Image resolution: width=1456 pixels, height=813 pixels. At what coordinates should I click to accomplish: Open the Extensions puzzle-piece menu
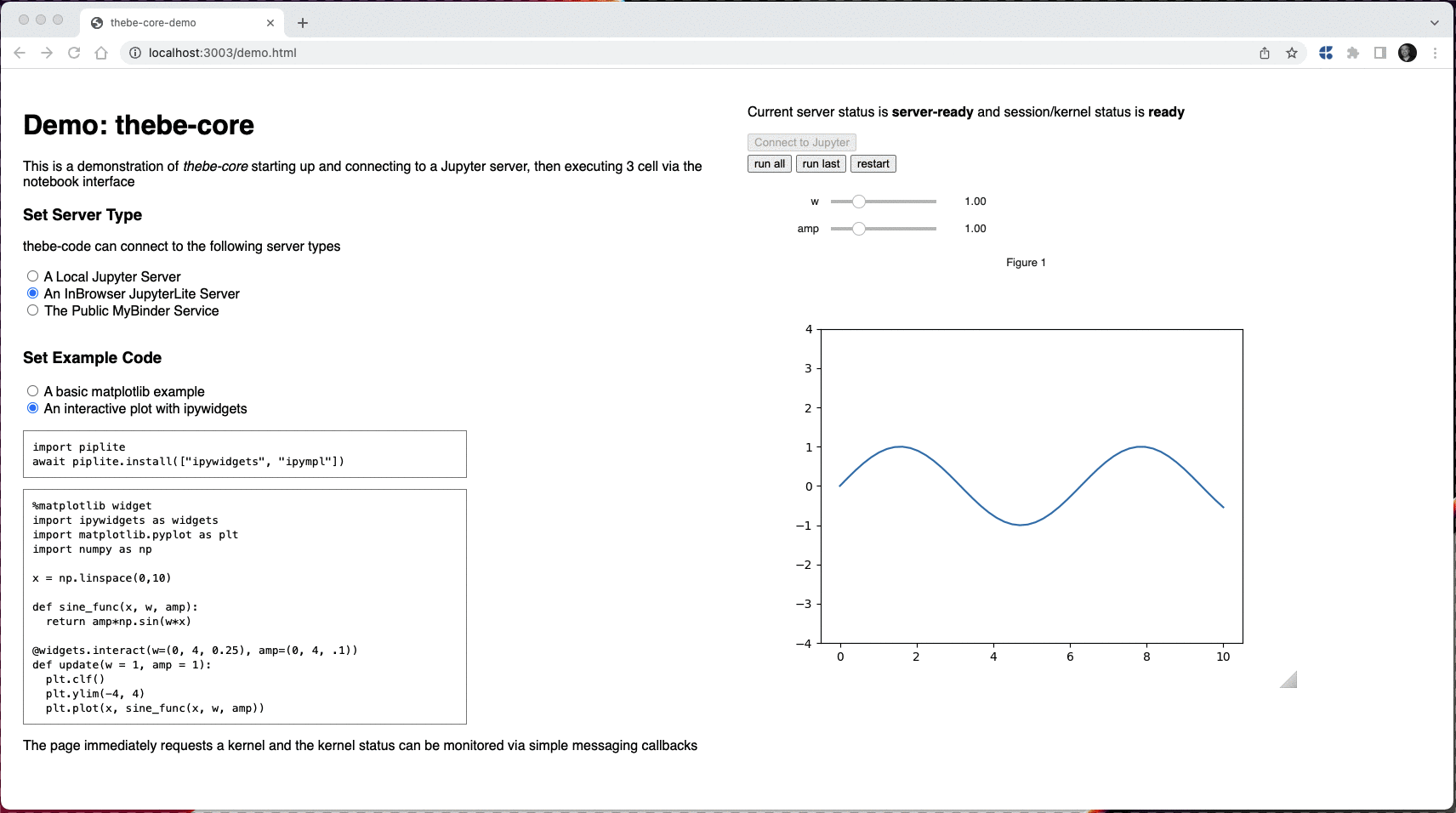(x=1353, y=53)
